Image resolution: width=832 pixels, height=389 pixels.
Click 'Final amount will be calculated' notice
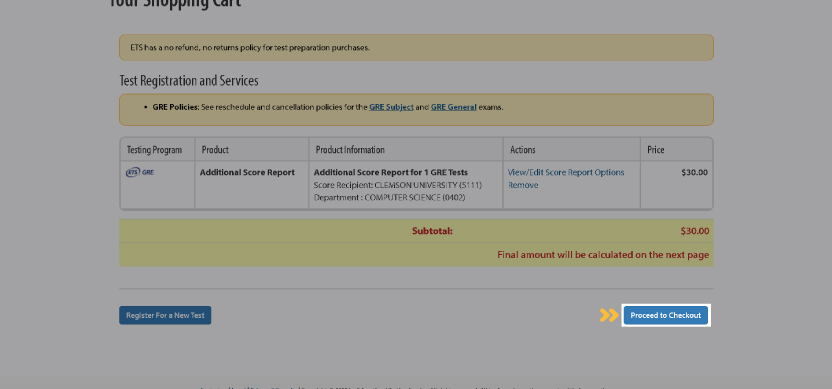(x=603, y=255)
